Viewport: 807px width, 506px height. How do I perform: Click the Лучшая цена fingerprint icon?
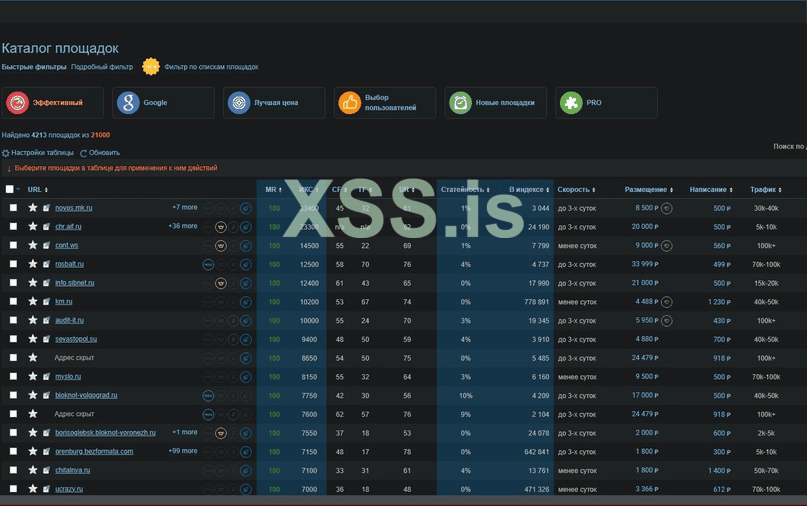238,102
